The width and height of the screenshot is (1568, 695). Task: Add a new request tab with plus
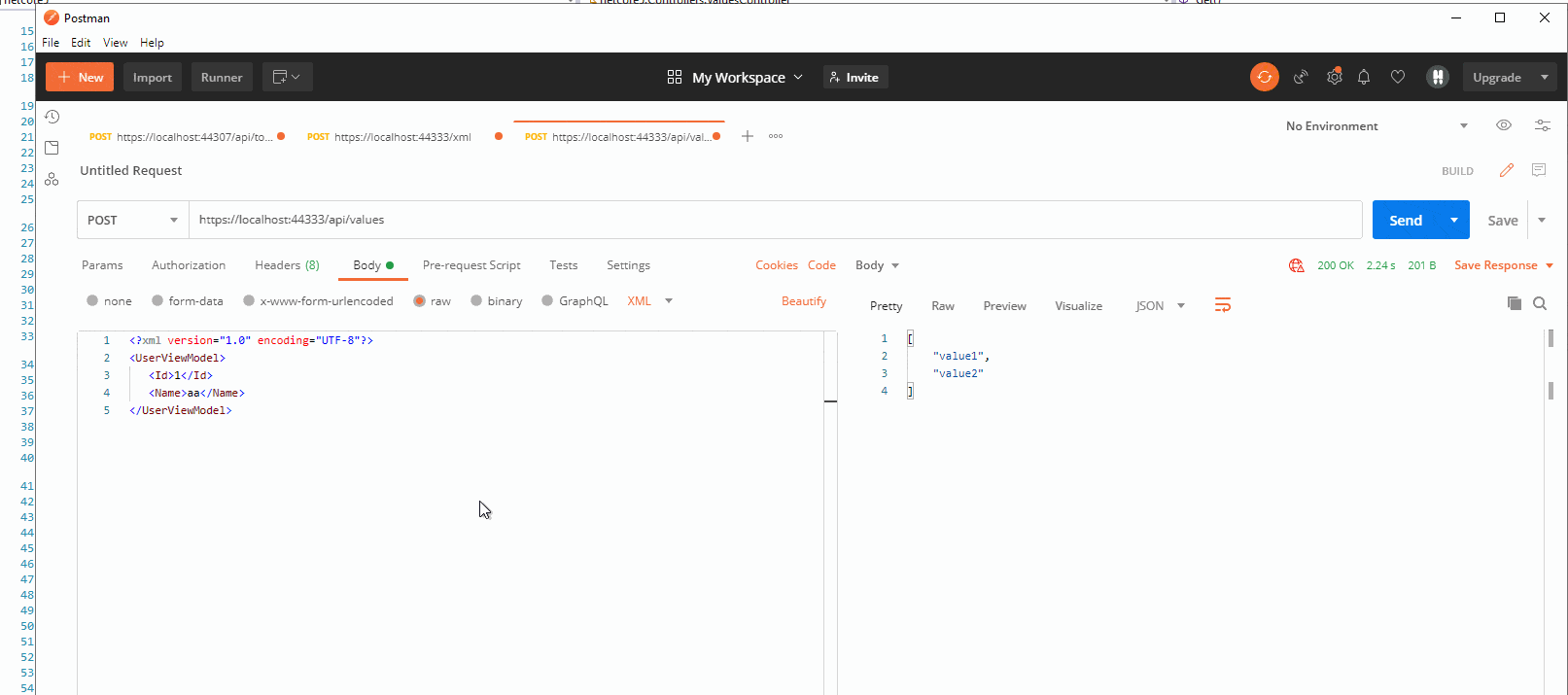pos(748,136)
